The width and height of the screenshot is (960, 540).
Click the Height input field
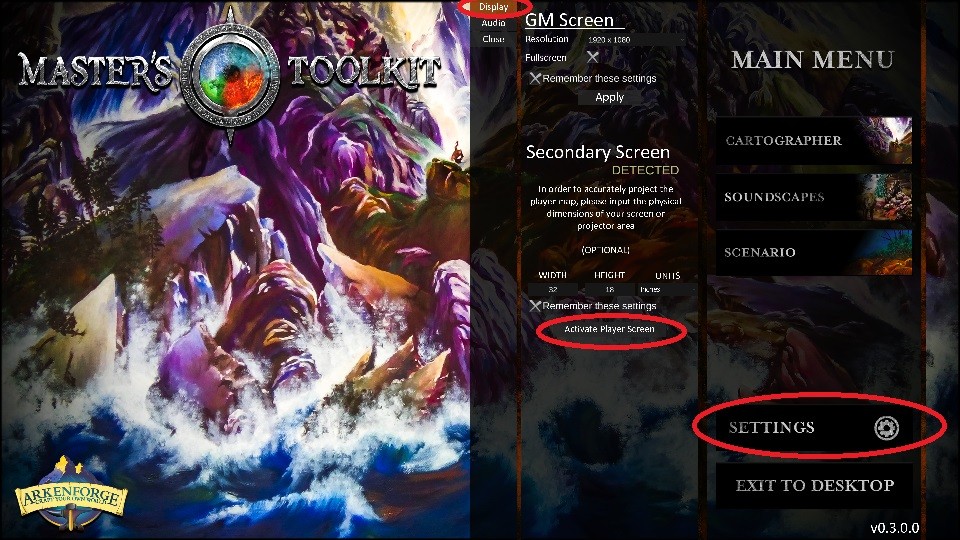click(610, 289)
